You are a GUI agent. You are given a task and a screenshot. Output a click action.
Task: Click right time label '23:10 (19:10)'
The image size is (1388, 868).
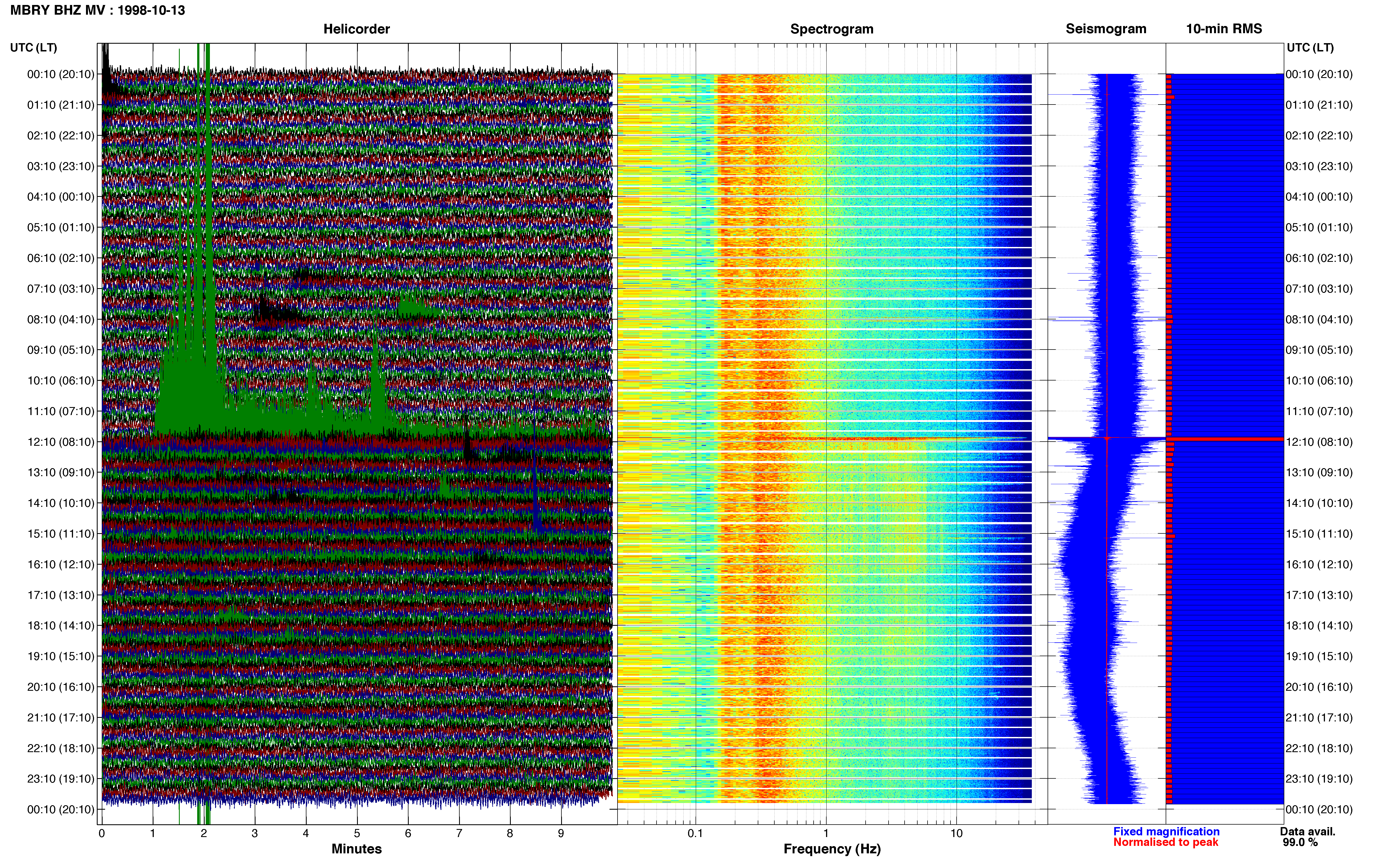pyautogui.click(x=1319, y=779)
